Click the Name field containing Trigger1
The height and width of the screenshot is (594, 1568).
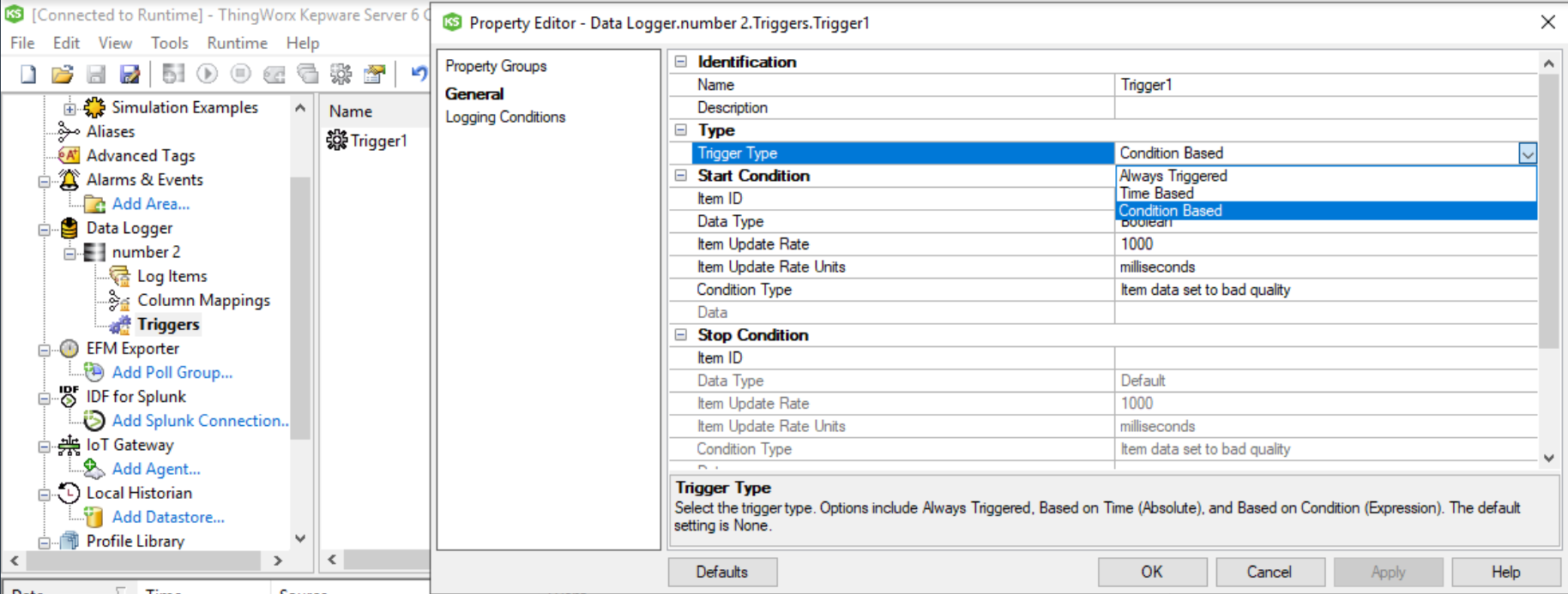(1325, 85)
